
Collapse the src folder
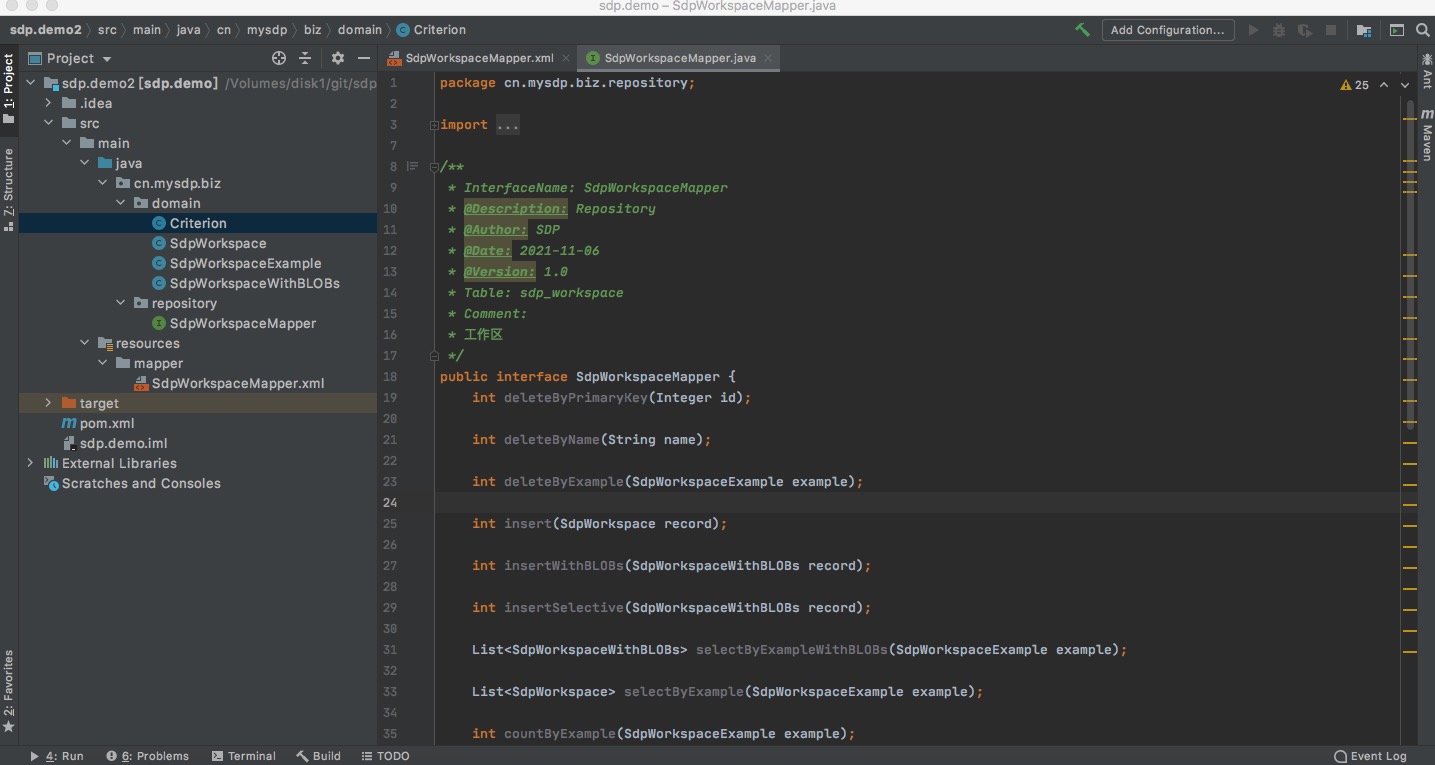tap(48, 123)
